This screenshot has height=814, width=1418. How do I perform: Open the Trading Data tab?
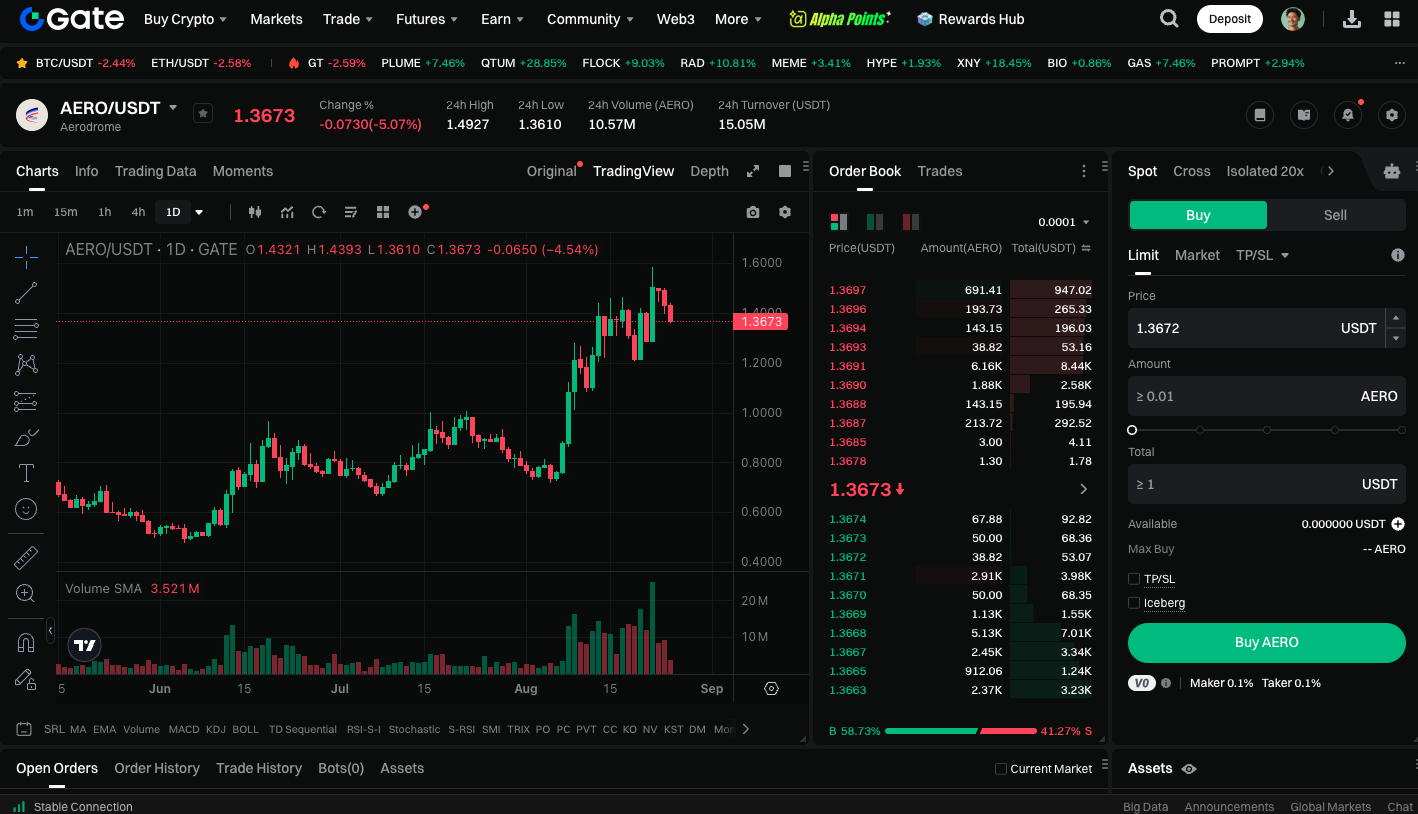point(155,171)
